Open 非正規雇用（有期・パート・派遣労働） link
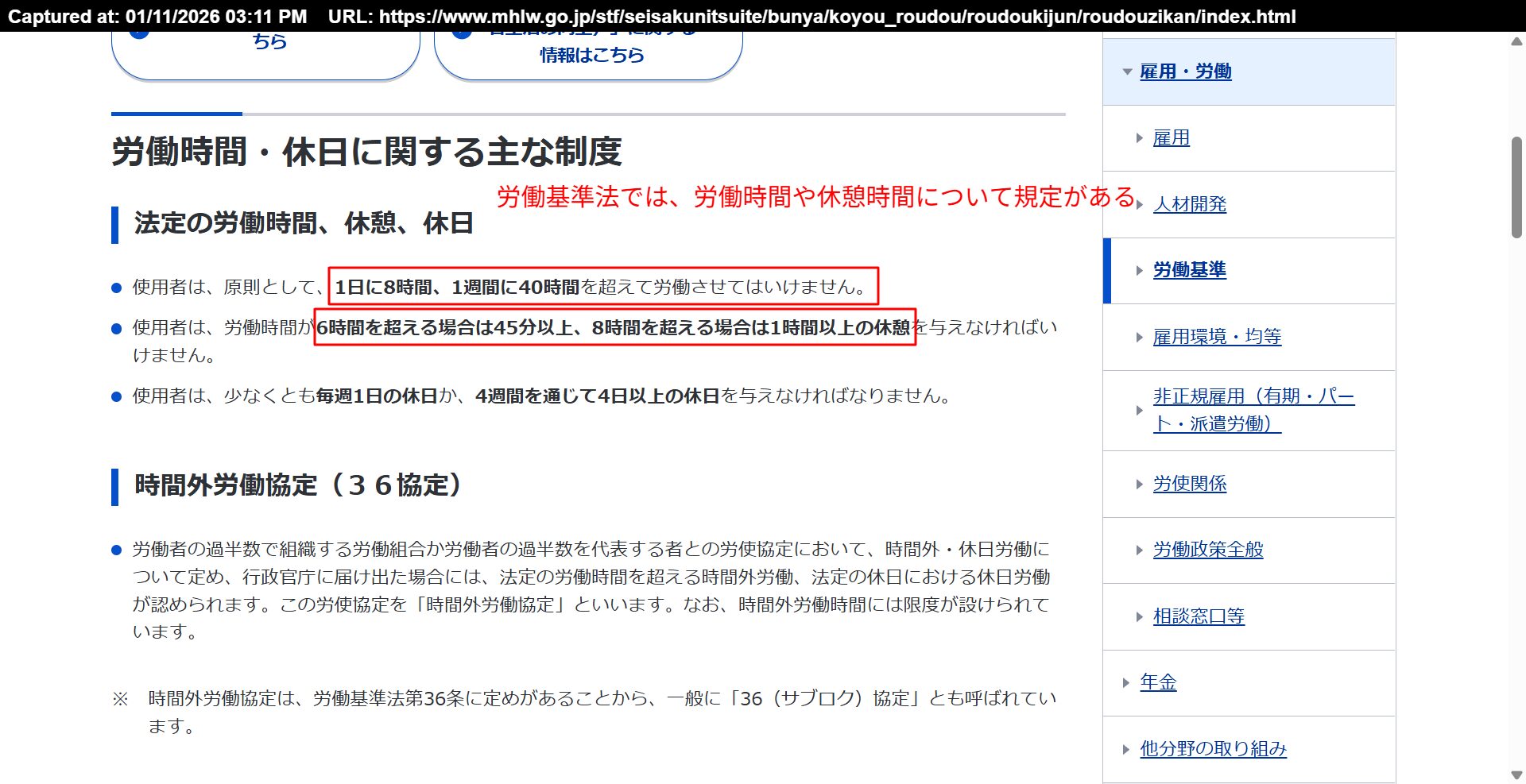Viewport: 1526px width, 784px height. coord(1253,410)
